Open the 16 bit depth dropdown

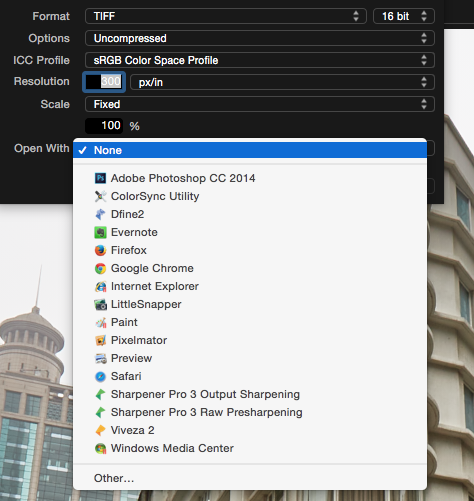click(x=404, y=16)
